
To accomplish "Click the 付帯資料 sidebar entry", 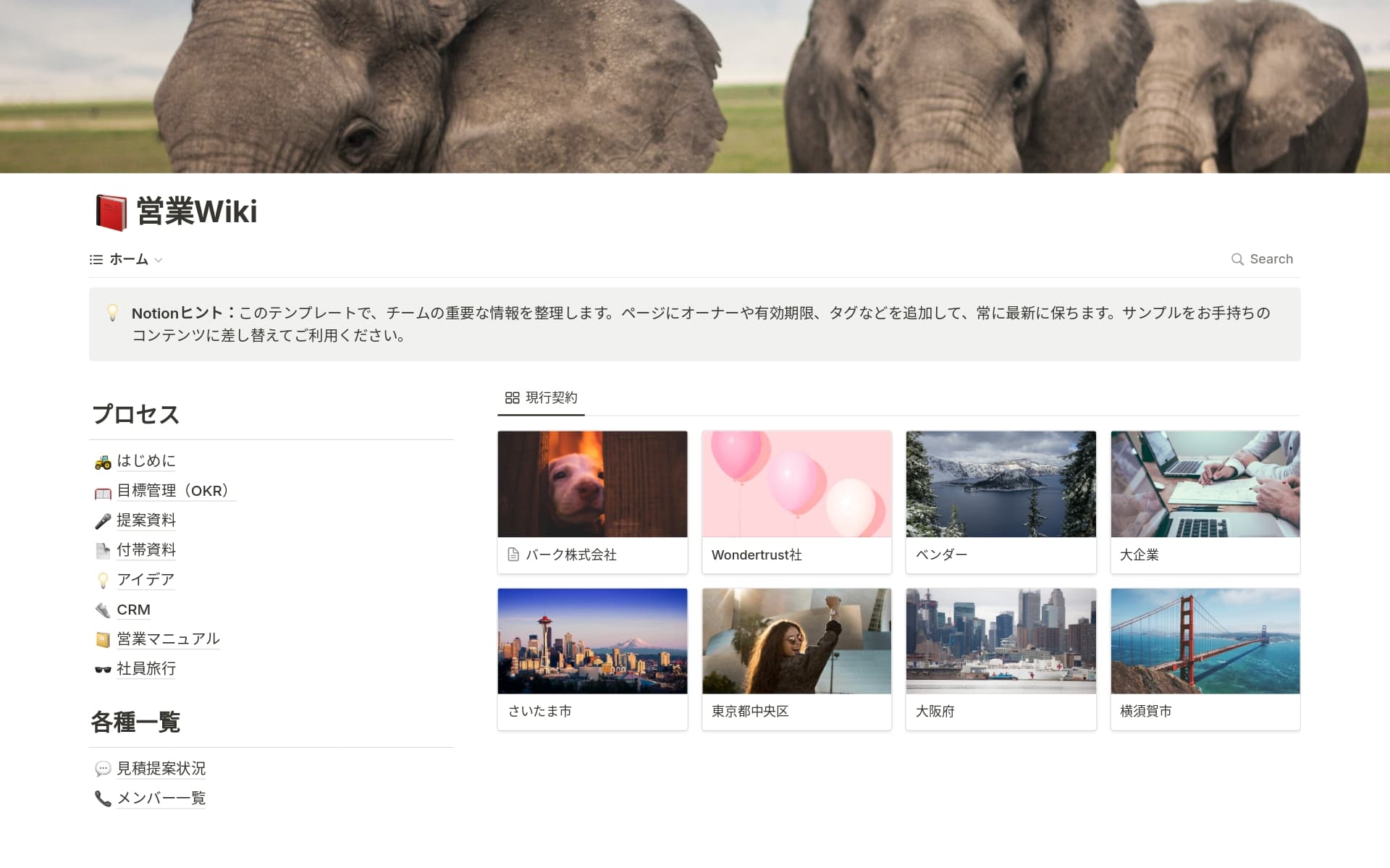I will pos(146,550).
